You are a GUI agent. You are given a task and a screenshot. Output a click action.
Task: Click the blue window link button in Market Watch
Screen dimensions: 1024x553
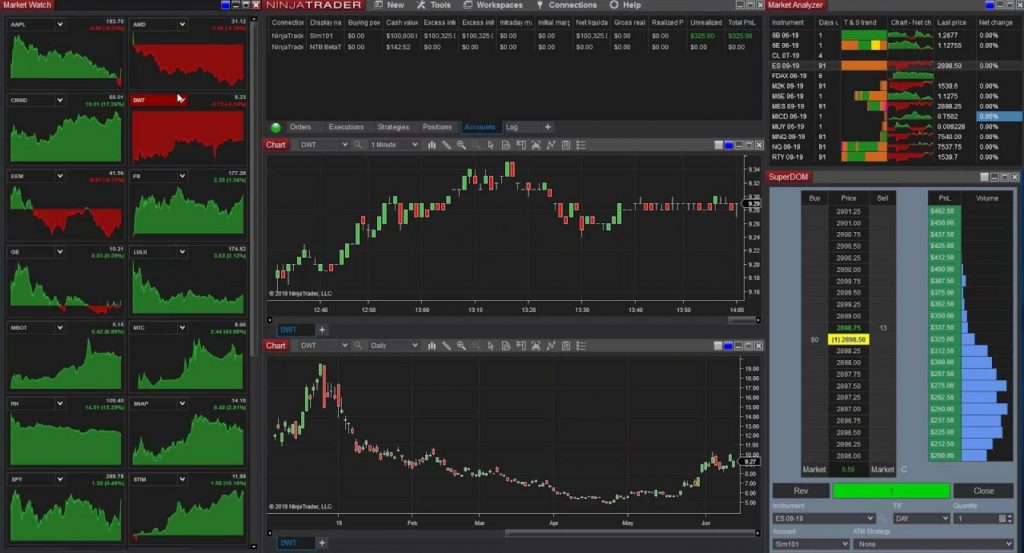pyautogui.click(x=223, y=6)
